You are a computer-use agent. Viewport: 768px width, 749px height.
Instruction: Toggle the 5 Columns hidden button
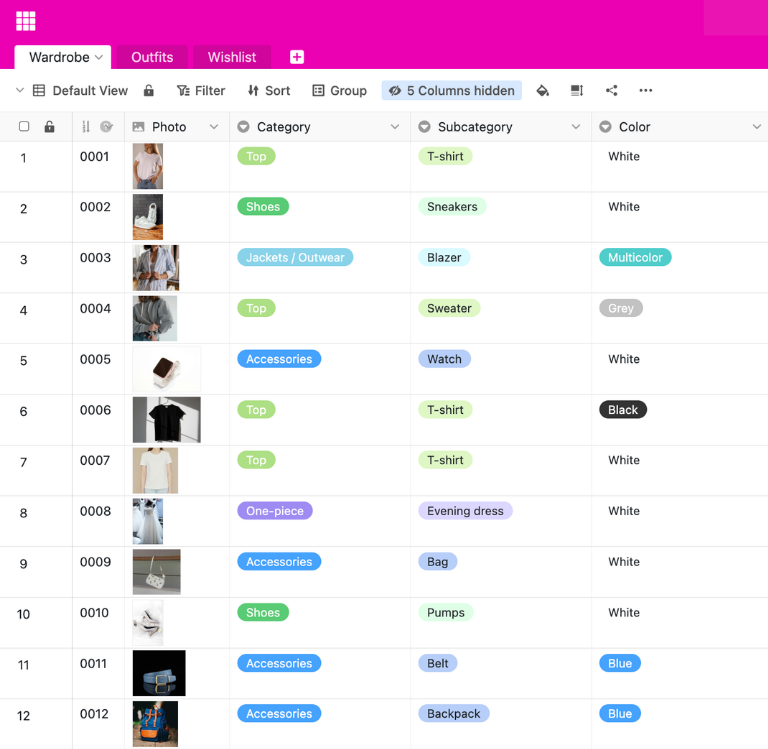tap(452, 91)
